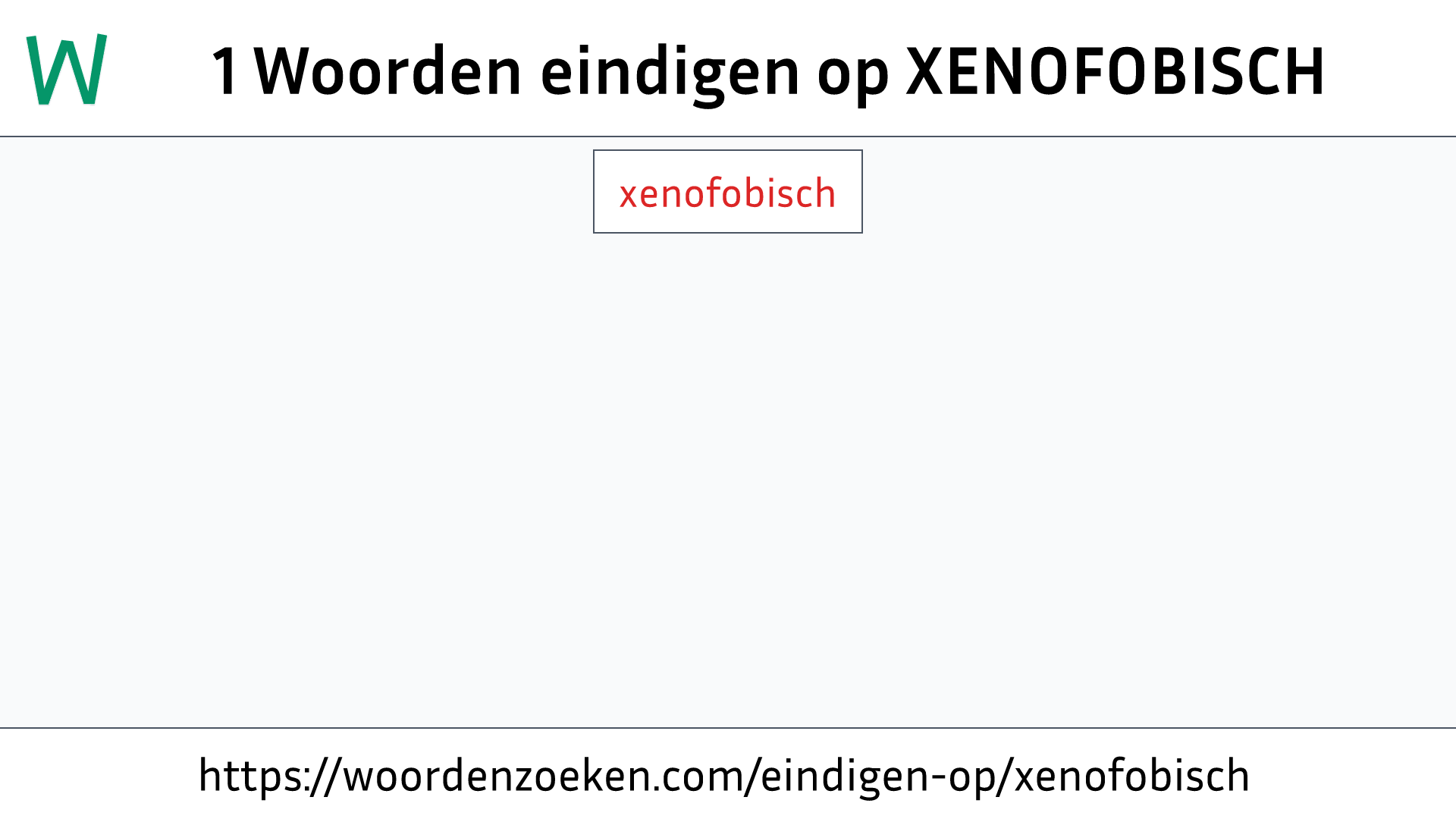Screen dimensions: 1456x819
Task: Select the xenofobisch highlighted text
Action: 728,191
